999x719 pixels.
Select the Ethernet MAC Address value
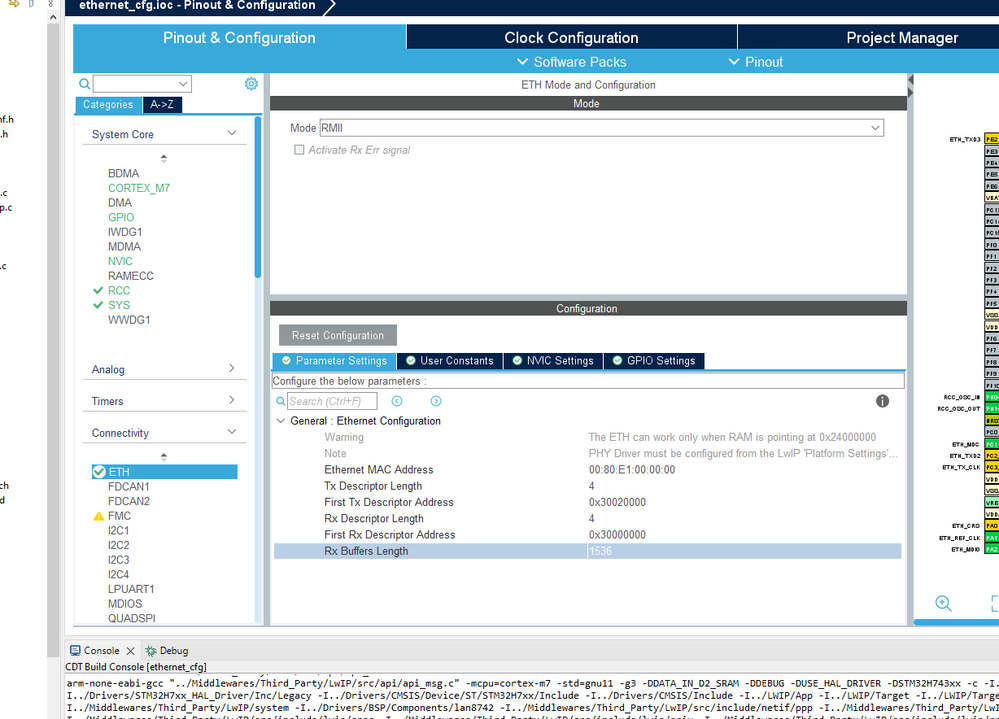(632, 469)
